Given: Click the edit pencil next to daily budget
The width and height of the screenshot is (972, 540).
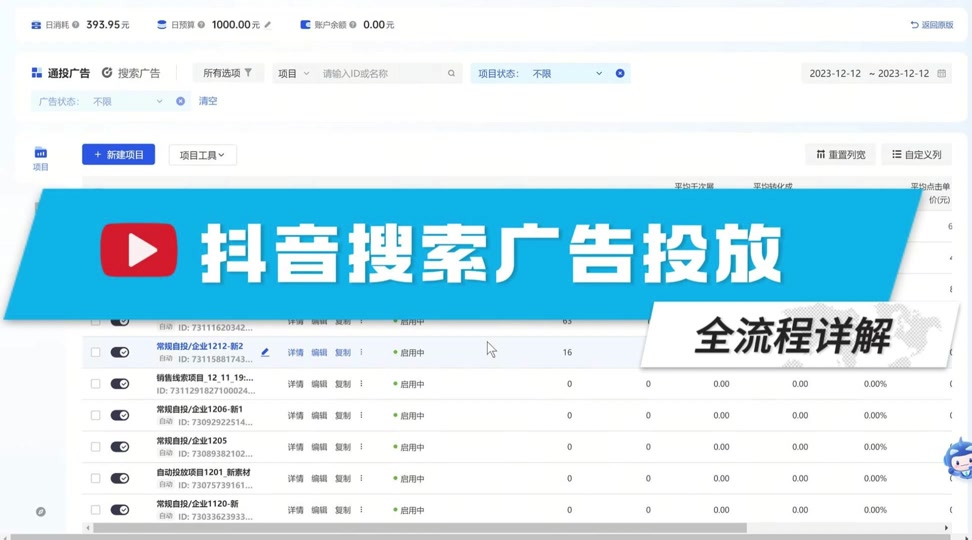Looking at the screenshot, I should (268, 25).
